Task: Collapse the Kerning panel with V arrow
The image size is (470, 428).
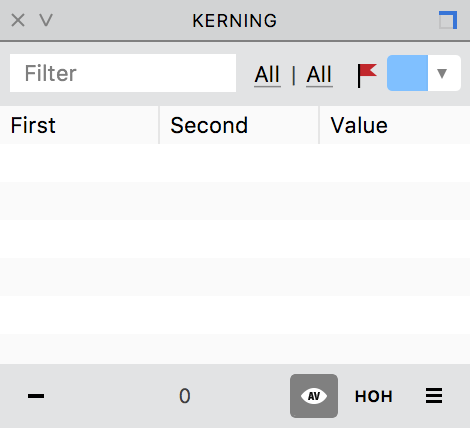Action: [x=46, y=20]
